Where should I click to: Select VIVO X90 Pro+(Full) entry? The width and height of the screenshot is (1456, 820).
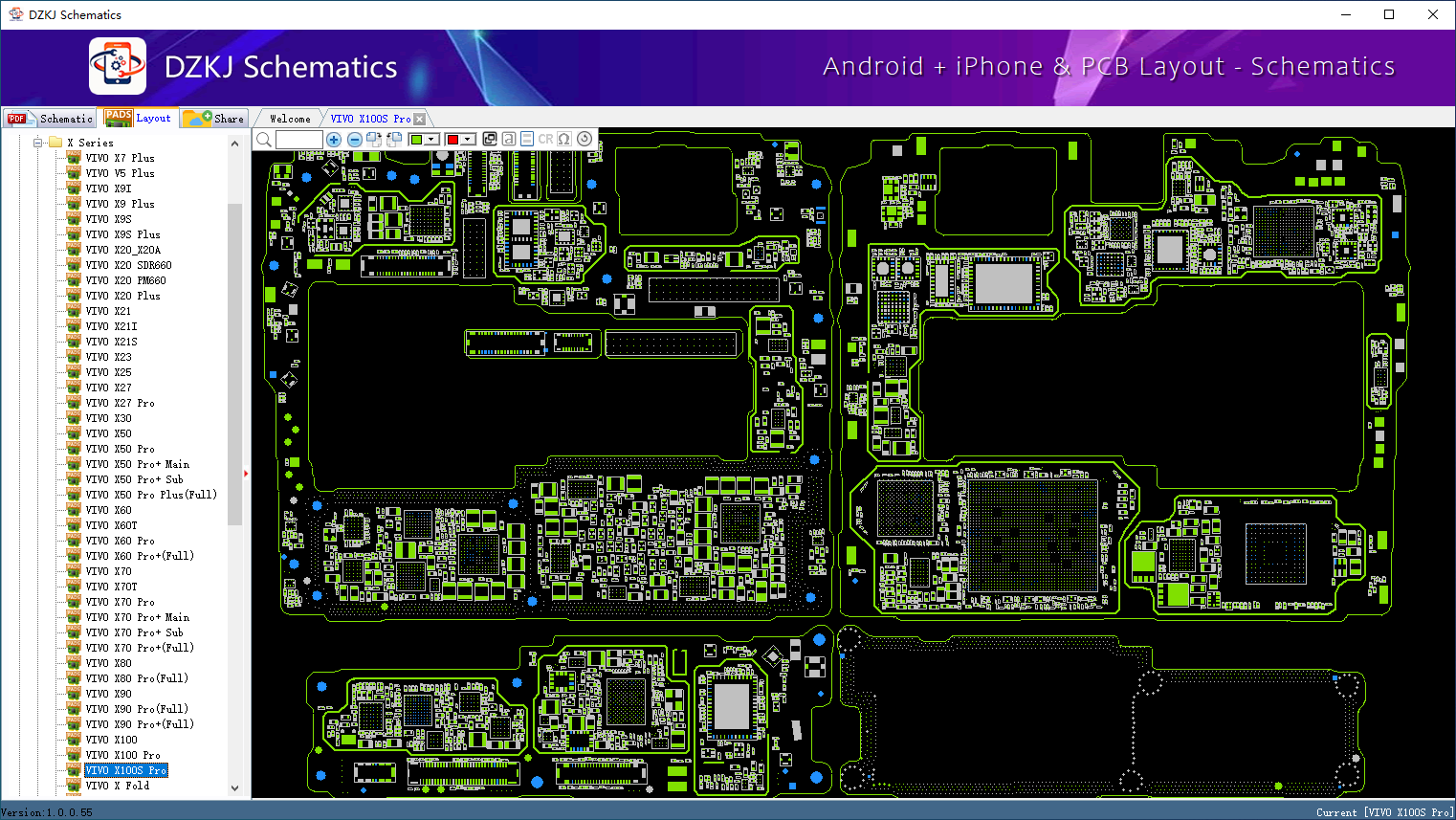(x=140, y=724)
